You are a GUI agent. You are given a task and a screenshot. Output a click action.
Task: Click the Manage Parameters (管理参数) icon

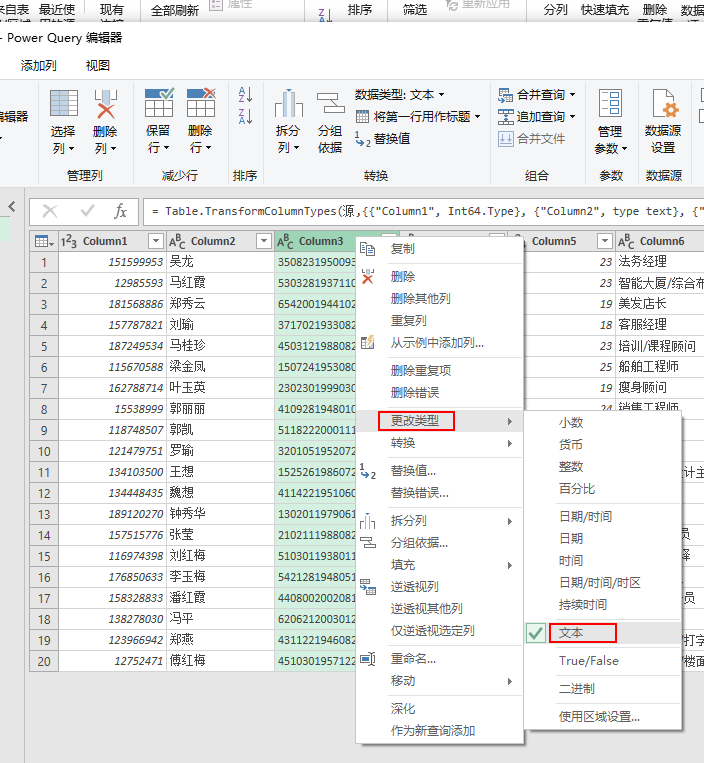tap(610, 103)
